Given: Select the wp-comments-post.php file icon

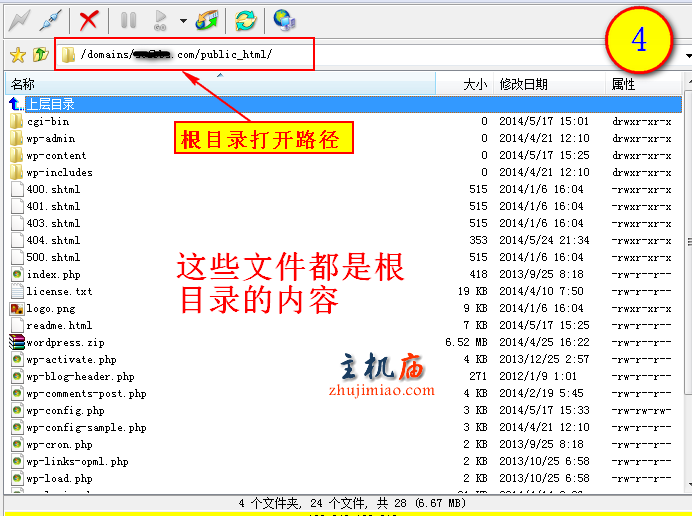Looking at the screenshot, I should 17,393.
